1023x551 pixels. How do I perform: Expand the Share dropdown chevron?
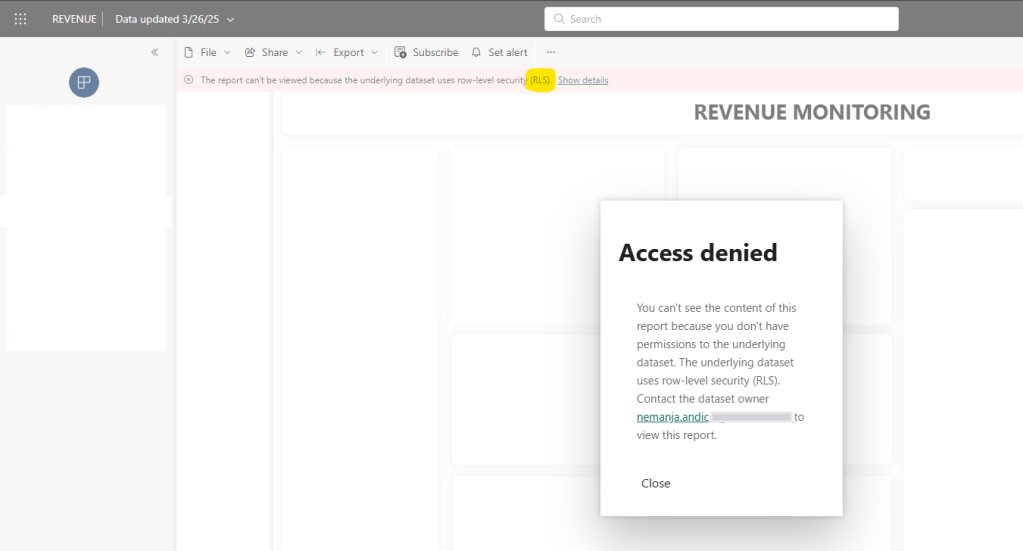[299, 52]
